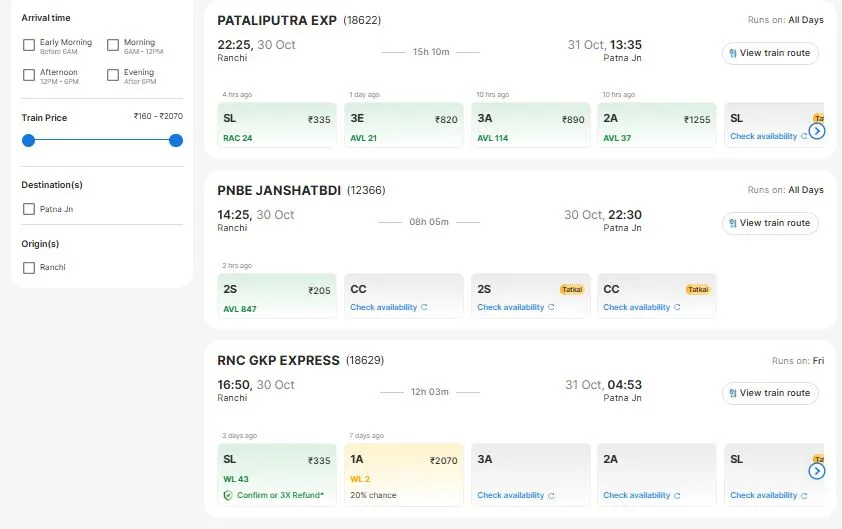This screenshot has width=842, height=529.
Task: Click refresh icon on RNC GKP 3A card
Action: tap(551, 496)
